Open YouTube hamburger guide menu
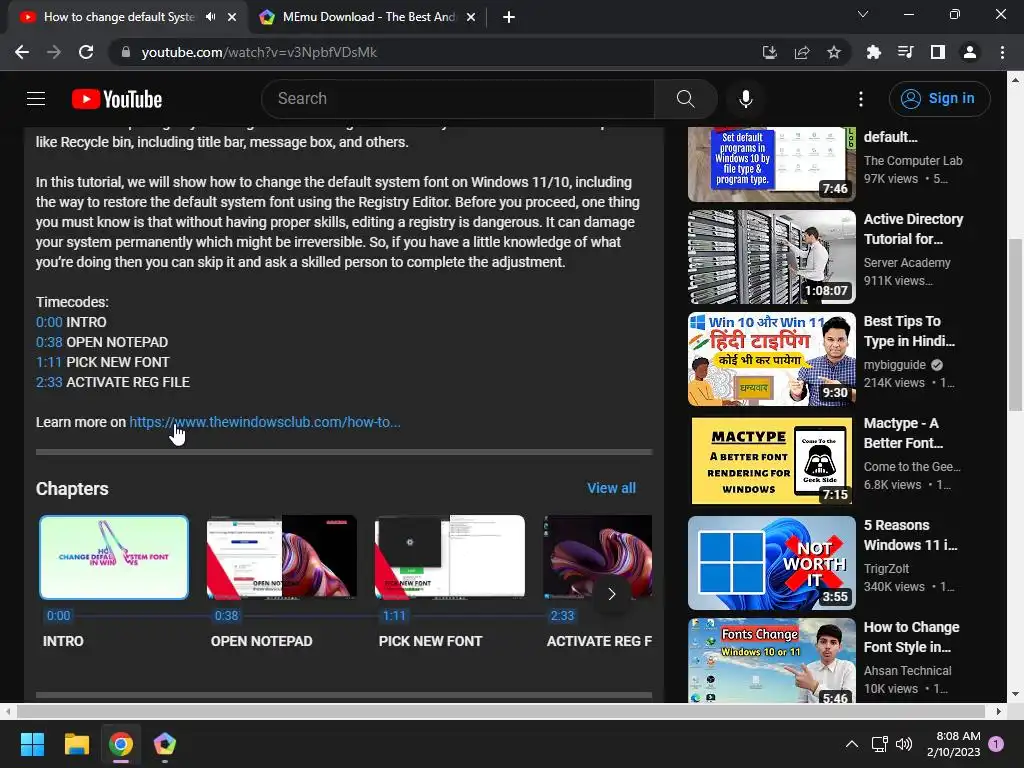 coord(36,99)
